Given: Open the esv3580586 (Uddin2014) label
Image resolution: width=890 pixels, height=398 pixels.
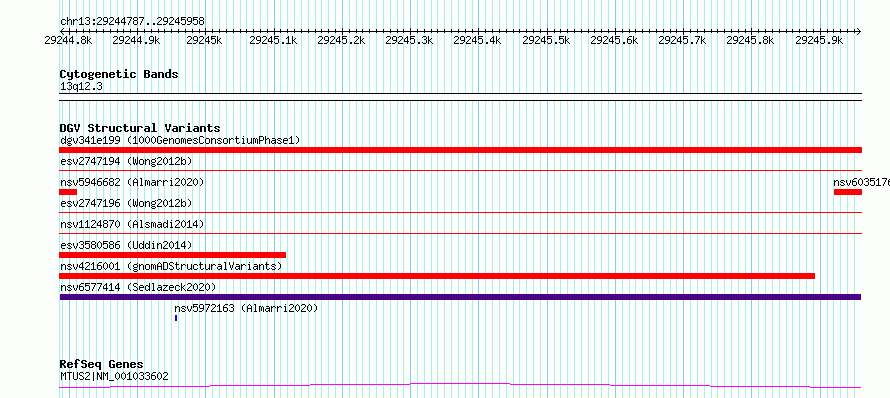Looking at the screenshot, I should (126, 245).
